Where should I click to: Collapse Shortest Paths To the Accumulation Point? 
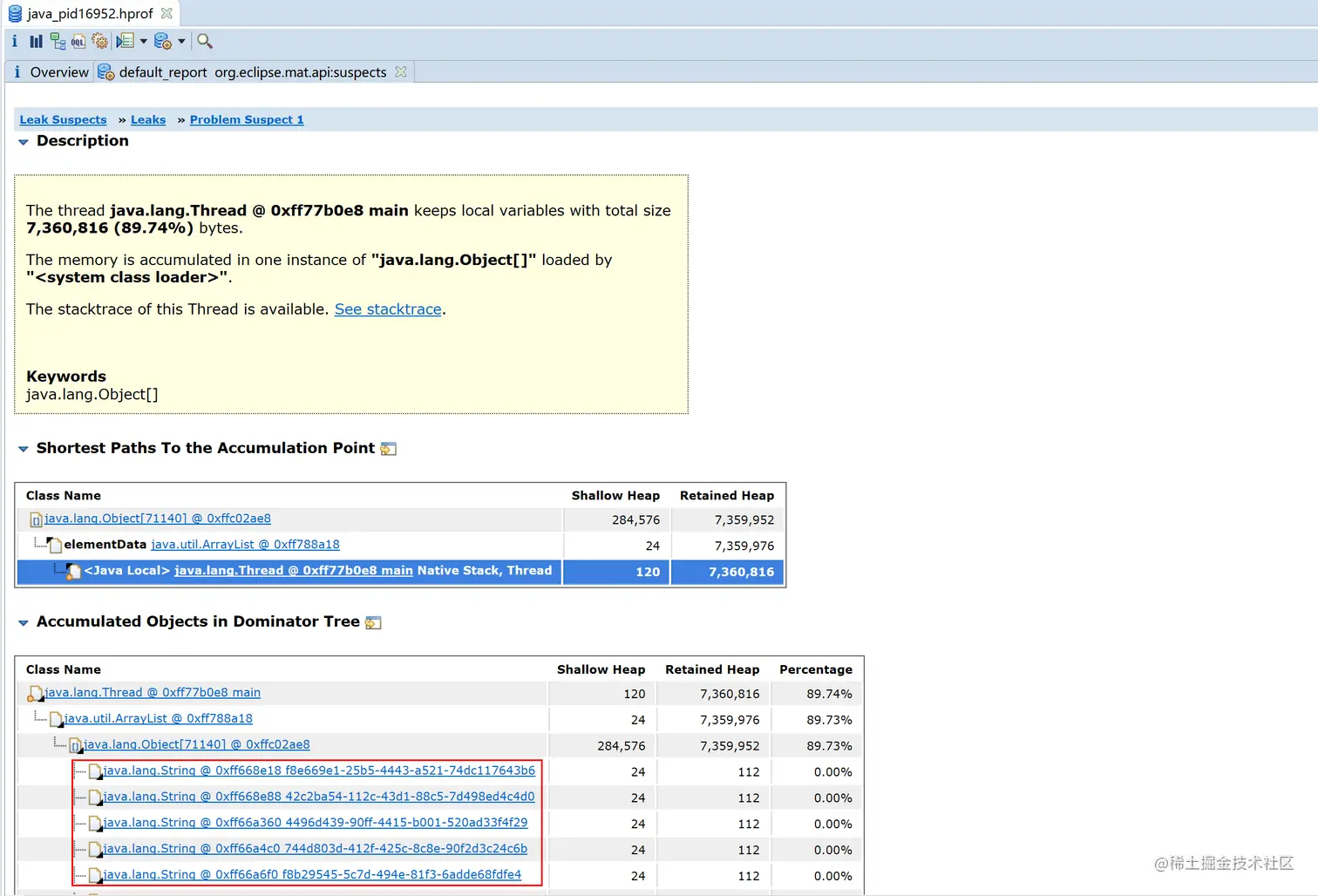click(24, 449)
